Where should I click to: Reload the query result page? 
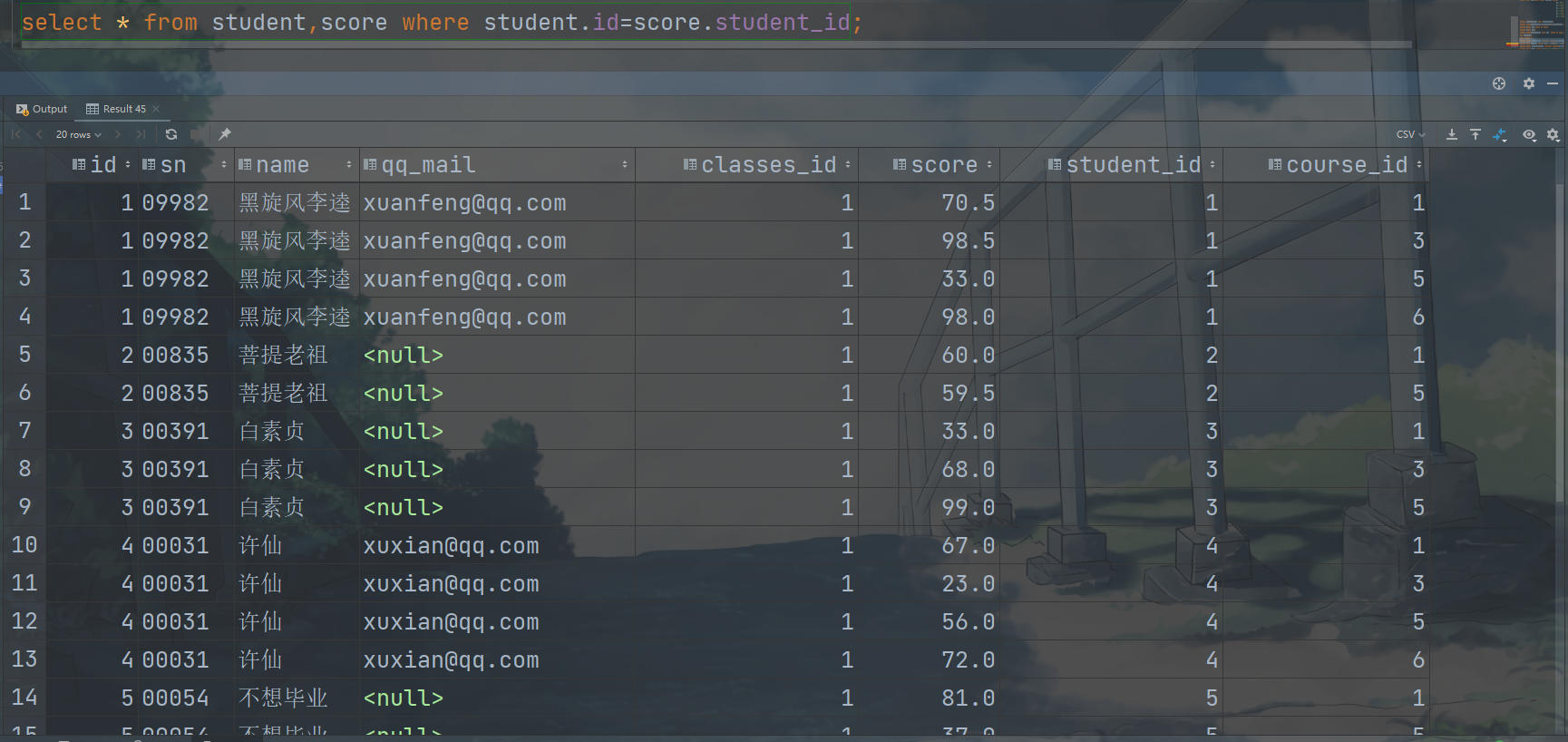[x=171, y=134]
